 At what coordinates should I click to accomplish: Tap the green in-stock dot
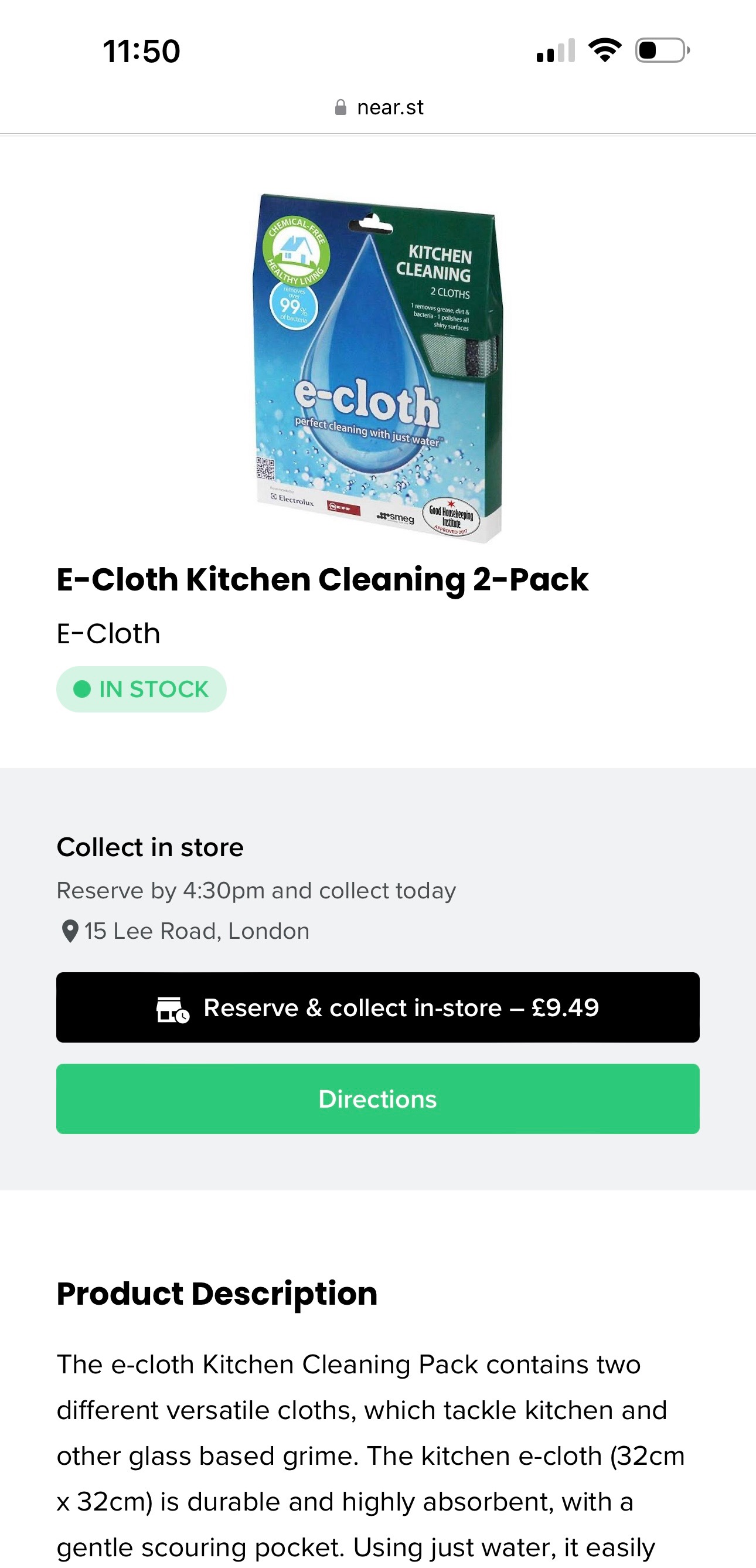point(82,689)
